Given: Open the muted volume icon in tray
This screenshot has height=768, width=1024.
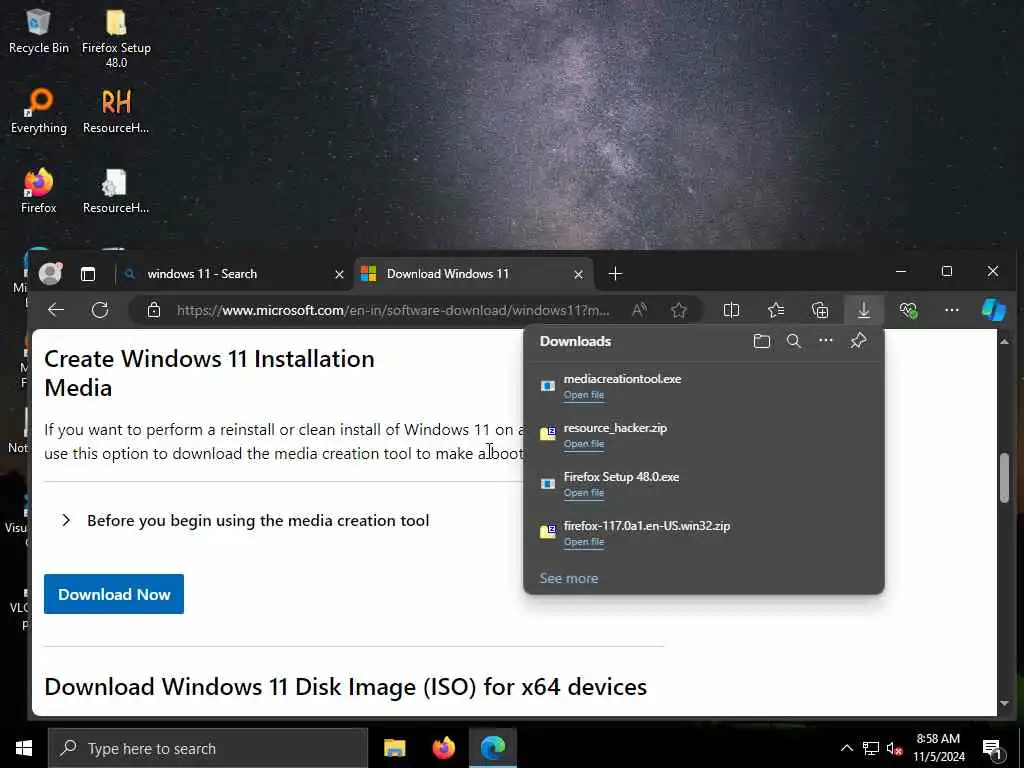Looking at the screenshot, I should [x=895, y=748].
